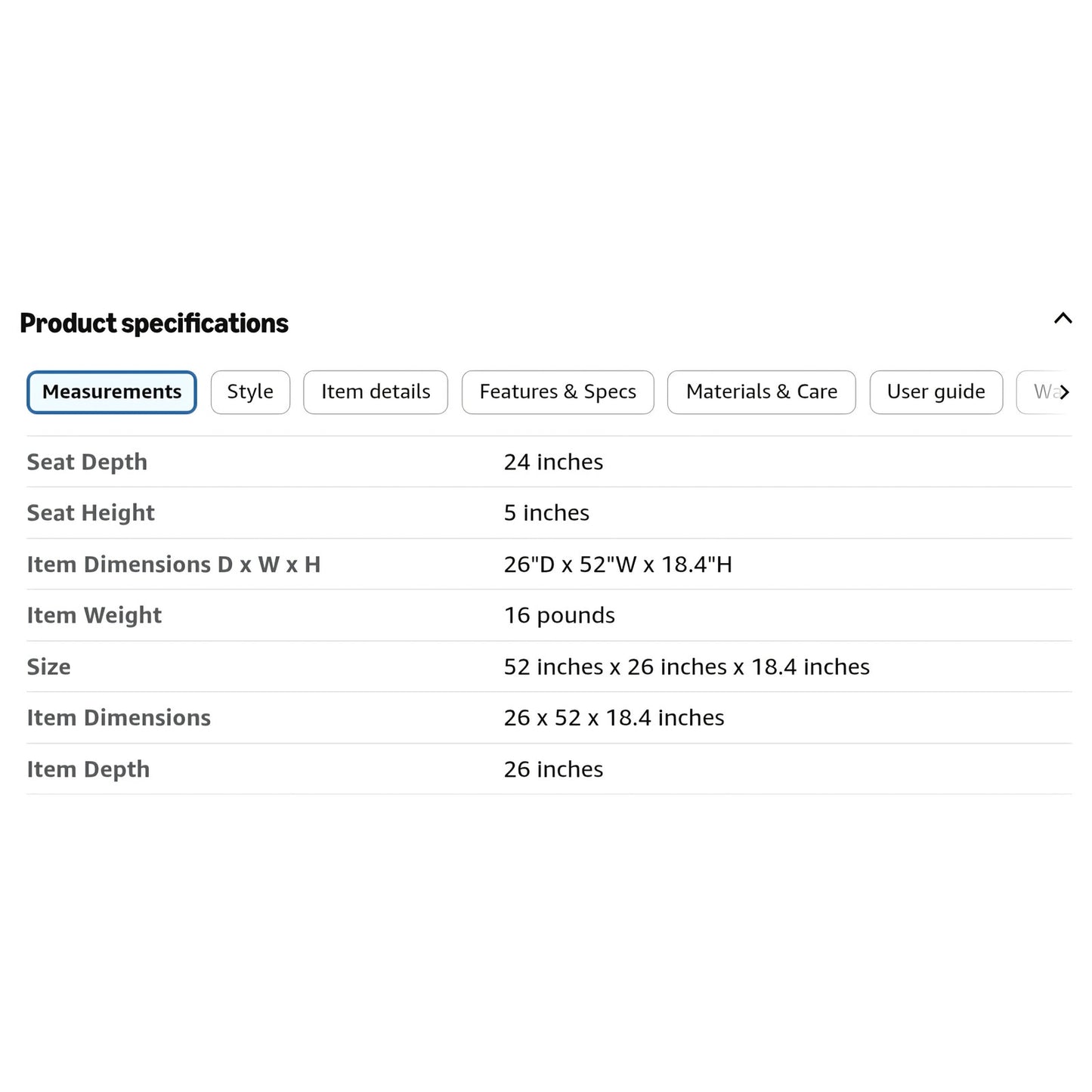
Task: Open the User guide tab
Action: [x=936, y=392]
